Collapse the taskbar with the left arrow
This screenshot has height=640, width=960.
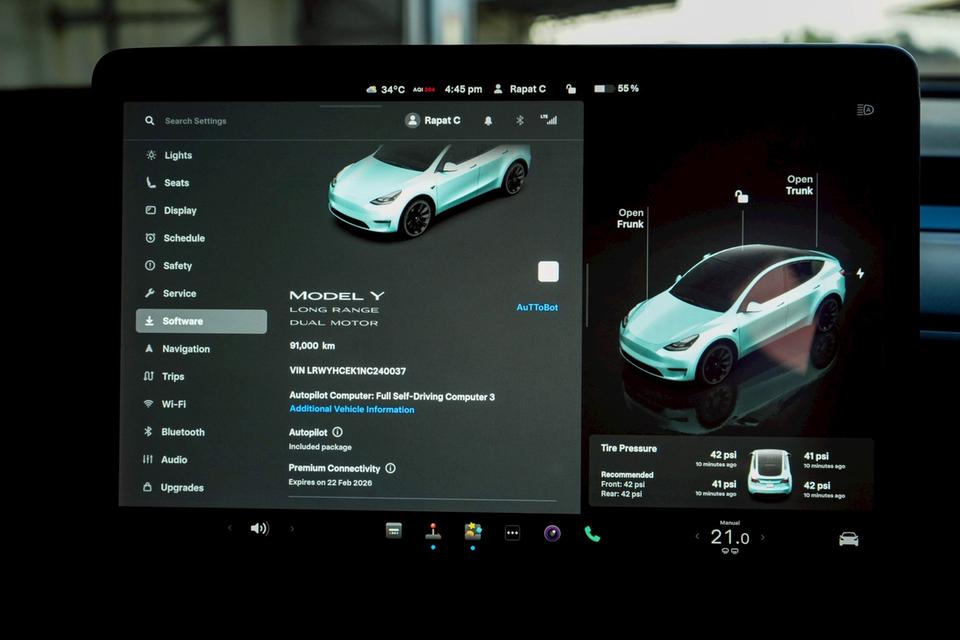(x=228, y=528)
